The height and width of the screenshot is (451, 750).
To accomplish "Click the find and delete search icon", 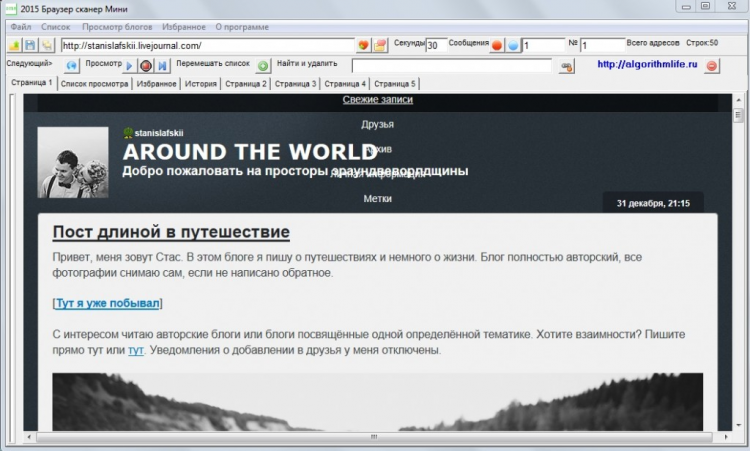I will 567,66.
